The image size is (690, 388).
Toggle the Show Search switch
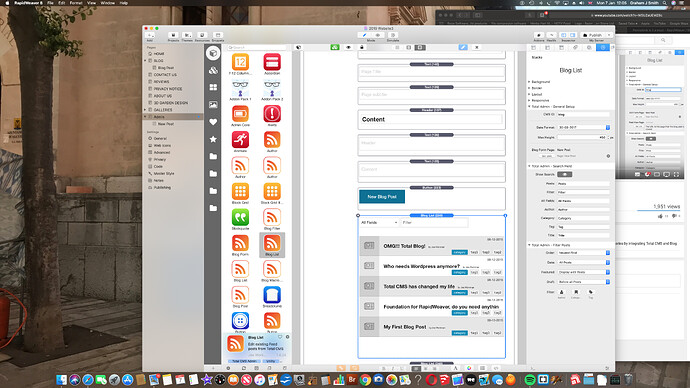click(565, 175)
